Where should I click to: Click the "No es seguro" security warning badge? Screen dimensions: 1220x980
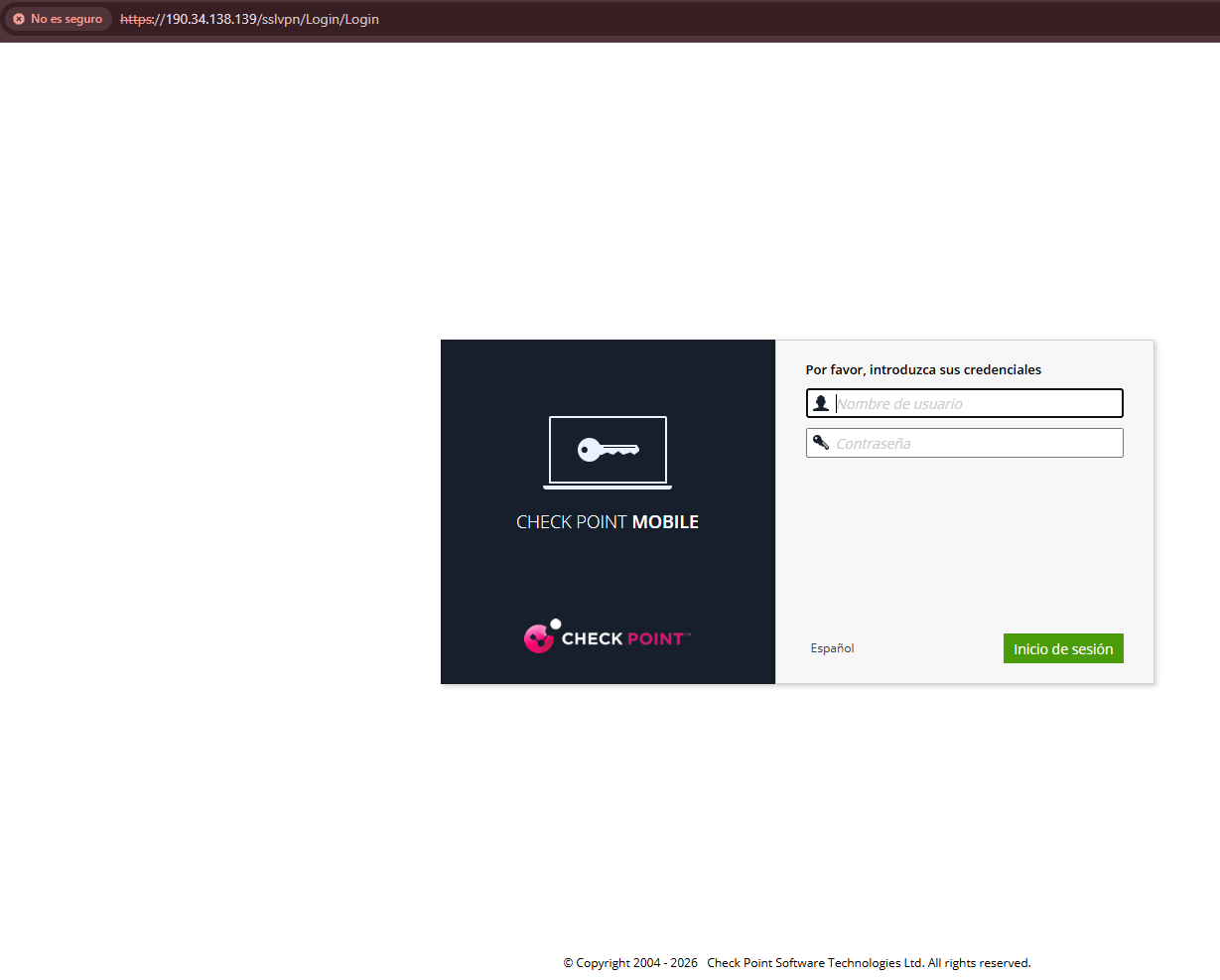[x=58, y=19]
